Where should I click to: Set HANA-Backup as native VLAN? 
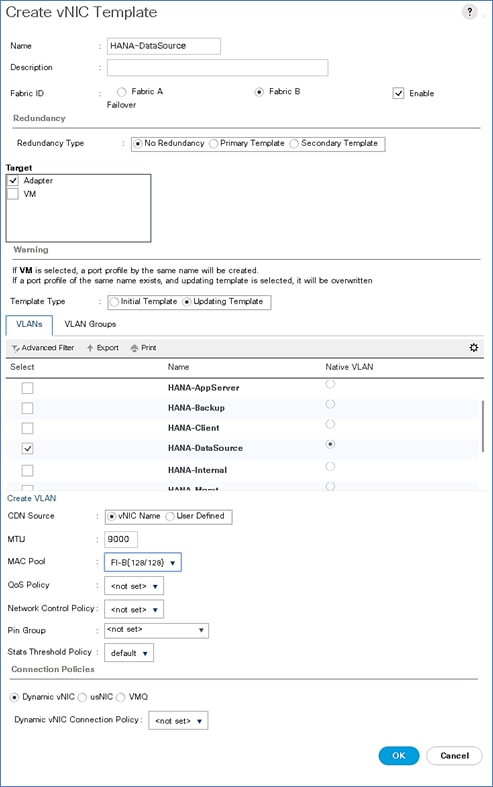click(330, 404)
